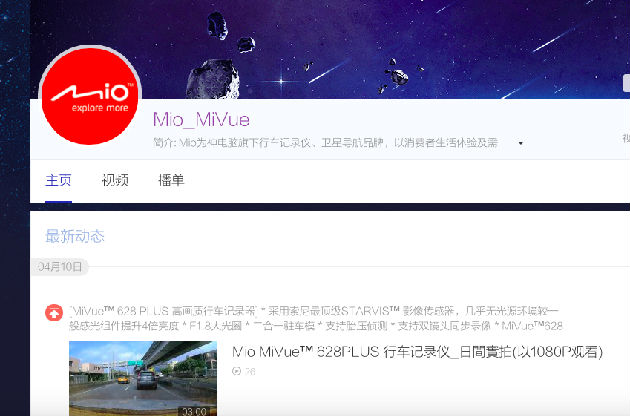Screen dimensions: 630x416
Task: Click the video play count number
Action: 250,371
